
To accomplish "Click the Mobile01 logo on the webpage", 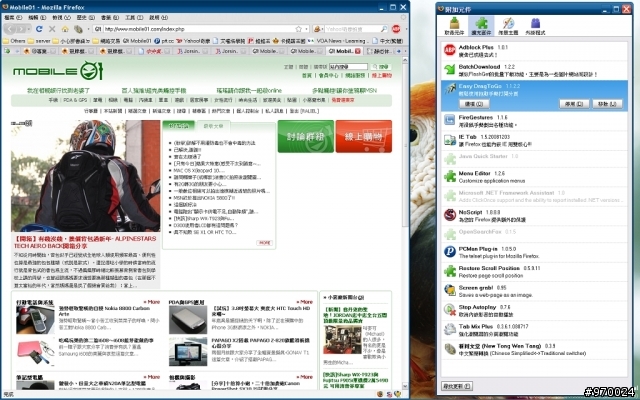I will pos(58,71).
